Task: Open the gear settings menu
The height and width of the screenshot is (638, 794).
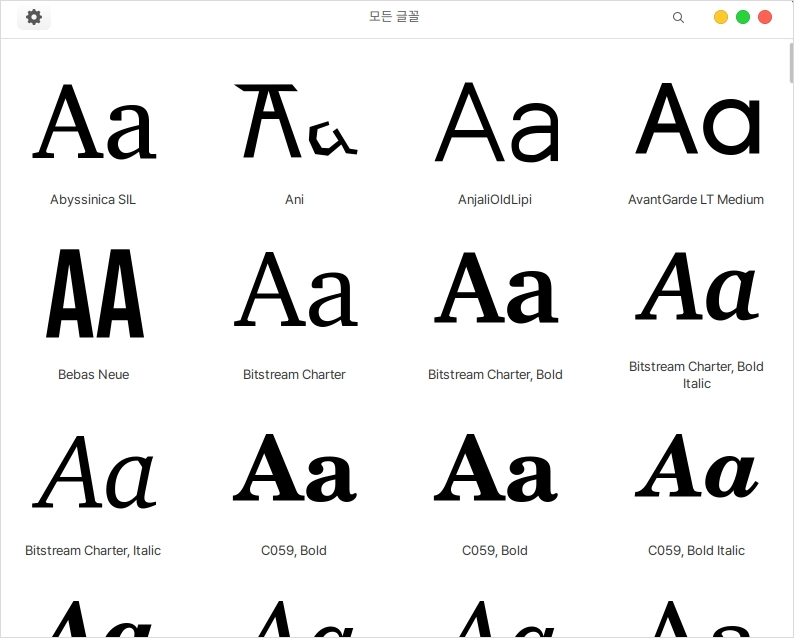Action: (34, 17)
